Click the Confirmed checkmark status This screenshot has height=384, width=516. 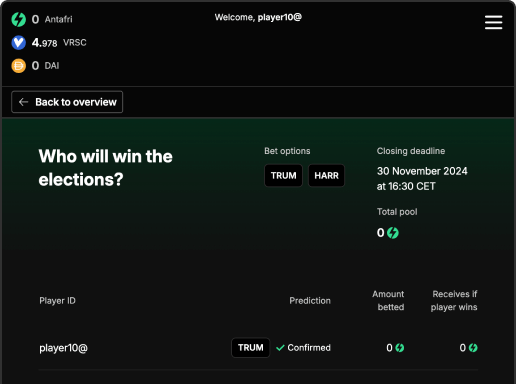(303, 348)
